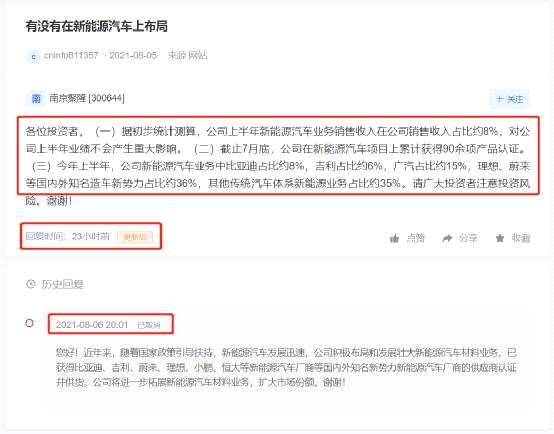Click the 来源 网站 source label
The image size is (554, 434).
point(188,55)
